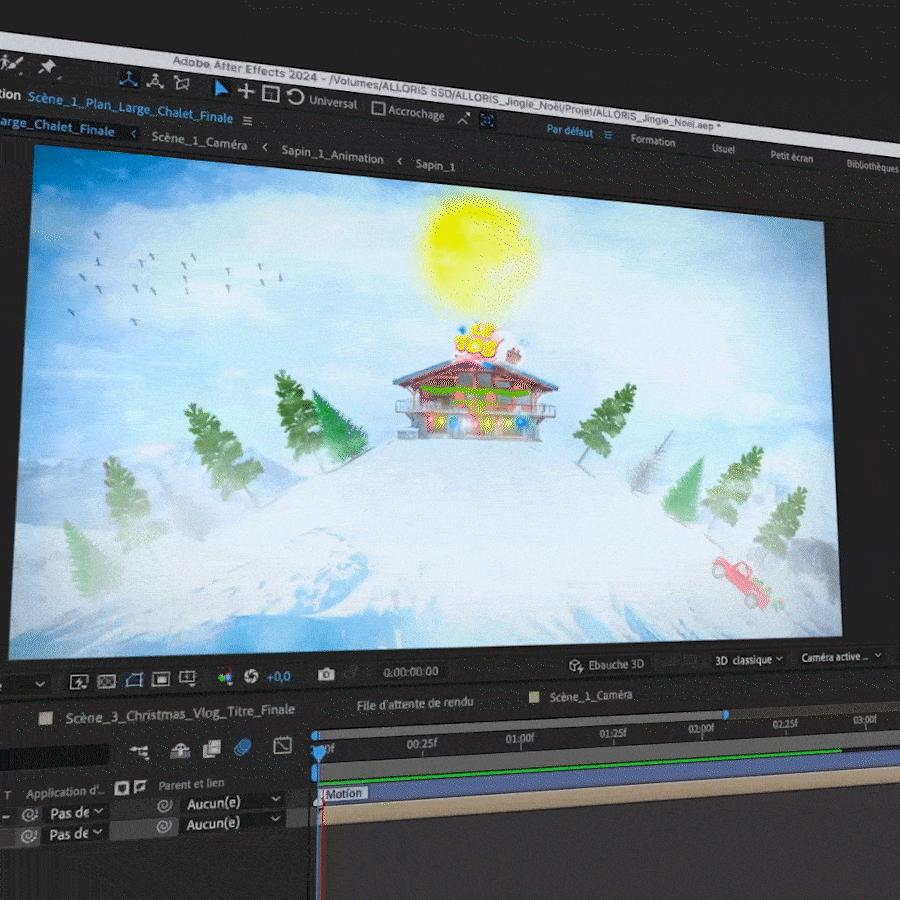This screenshot has height=900, width=900.
Task: Click the timeline at the 01:00f mark
Action: point(519,740)
